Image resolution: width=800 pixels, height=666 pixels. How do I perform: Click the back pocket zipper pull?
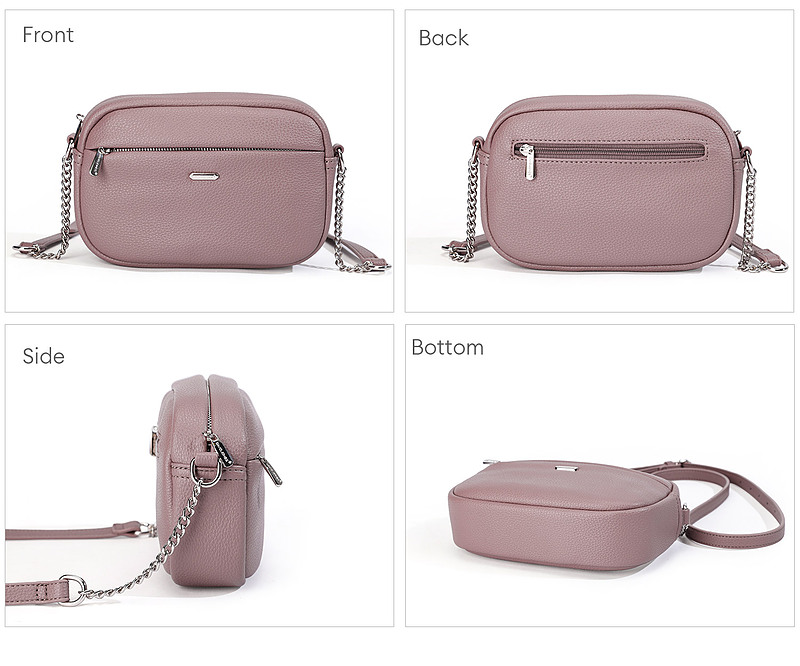click(528, 162)
